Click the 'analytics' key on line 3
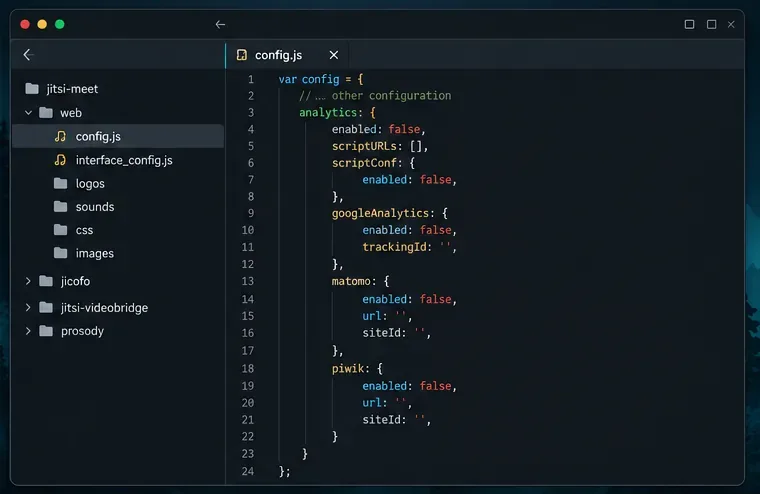 point(329,112)
